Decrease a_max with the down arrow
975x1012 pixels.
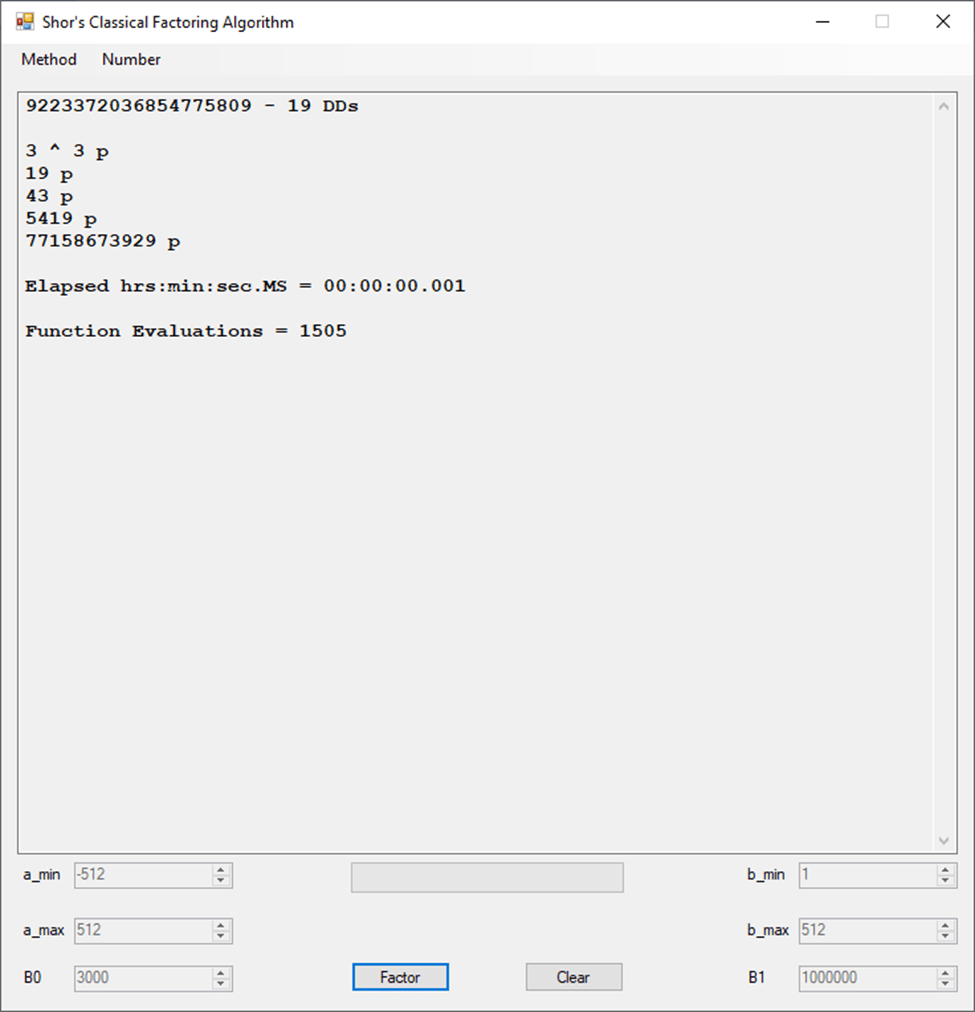pyautogui.click(x=221, y=936)
